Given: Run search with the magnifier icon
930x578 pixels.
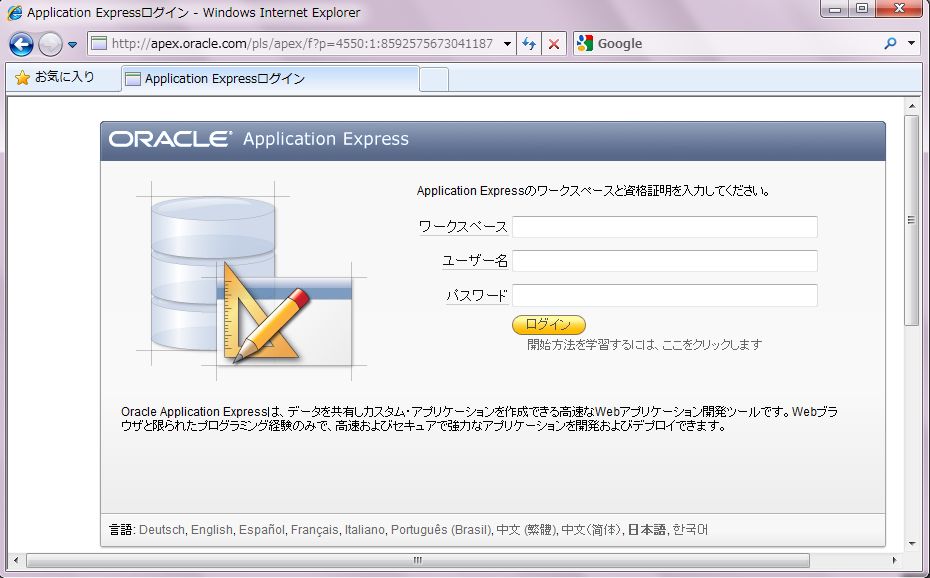Looking at the screenshot, I should (890, 43).
